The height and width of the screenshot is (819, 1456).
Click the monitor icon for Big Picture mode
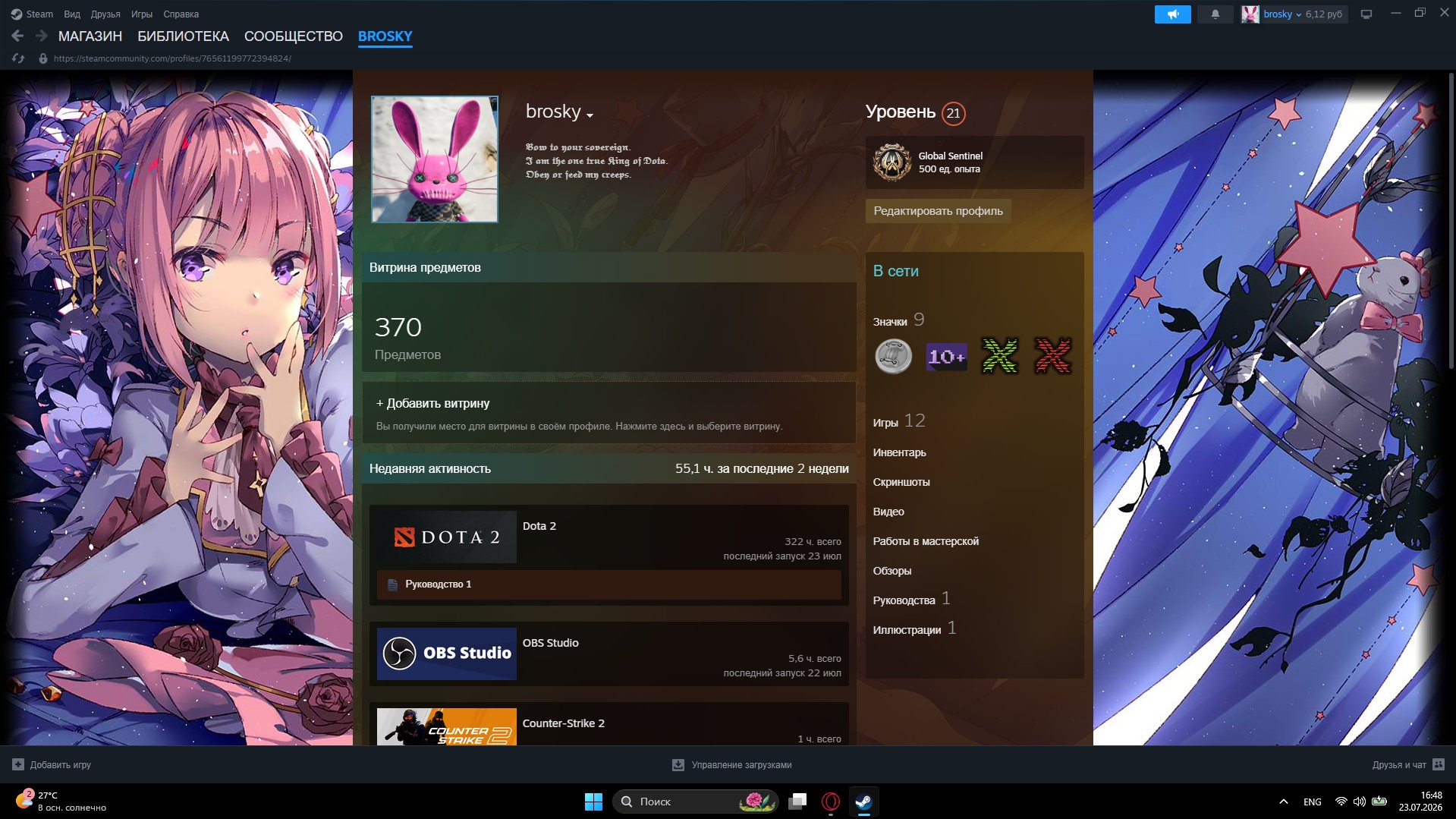tap(1366, 14)
